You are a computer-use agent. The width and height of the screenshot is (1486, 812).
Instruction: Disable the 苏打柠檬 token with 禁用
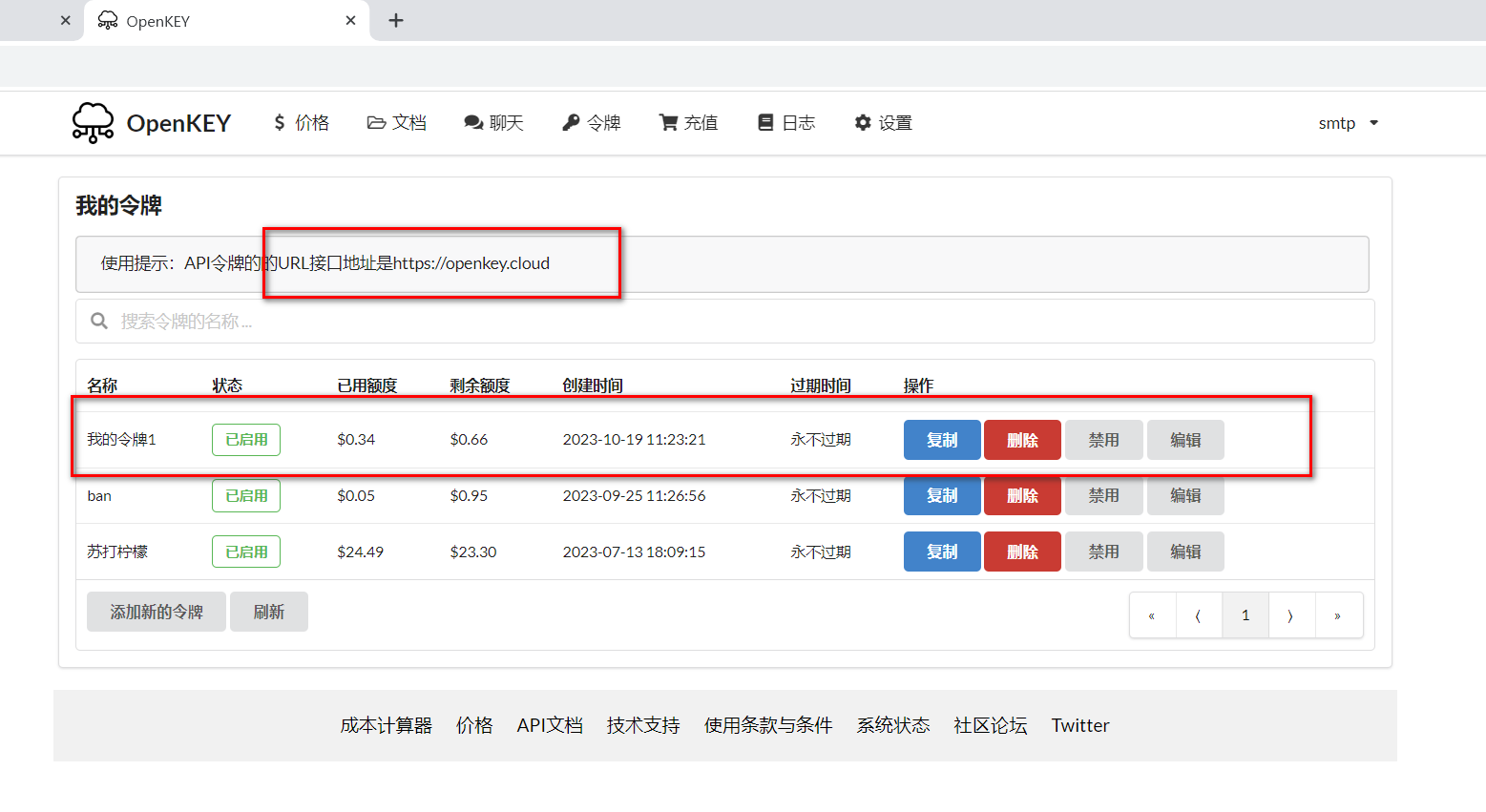pyautogui.click(x=1103, y=552)
